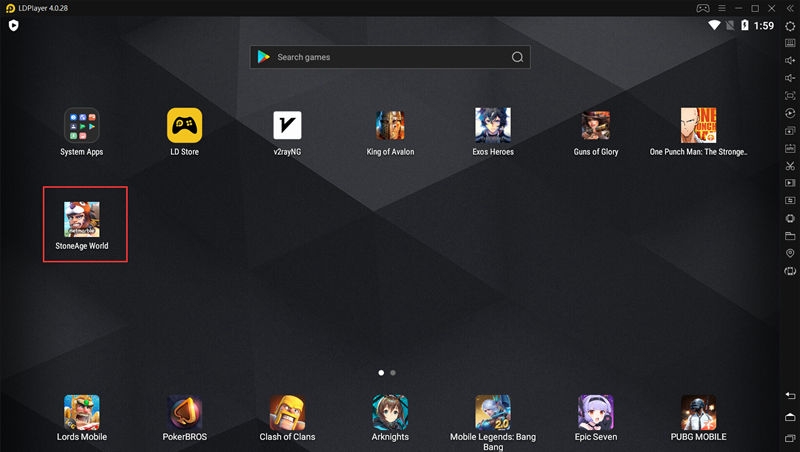Viewport: 800px width, 452px height.
Task: Open the PokerBROS app
Action: pyautogui.click(x=184, y=412)
